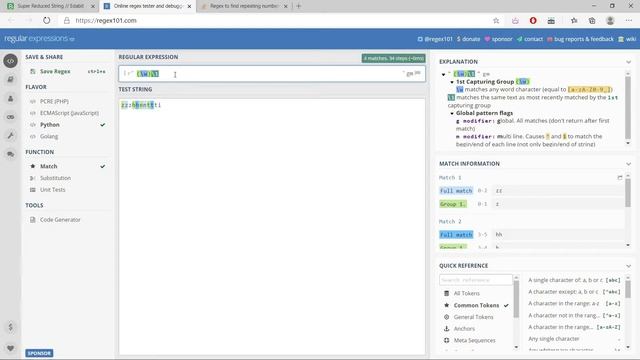
Task: Open a new browser tab
Action: click(x=299, y=6)
